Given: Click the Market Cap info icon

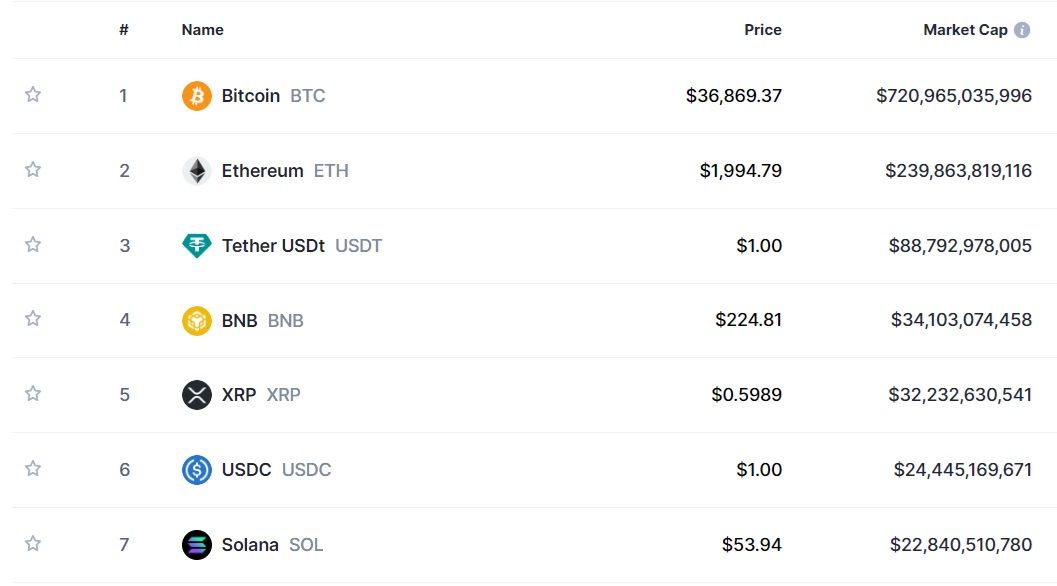Looking at the screenshot, I should click(1022, 30).
